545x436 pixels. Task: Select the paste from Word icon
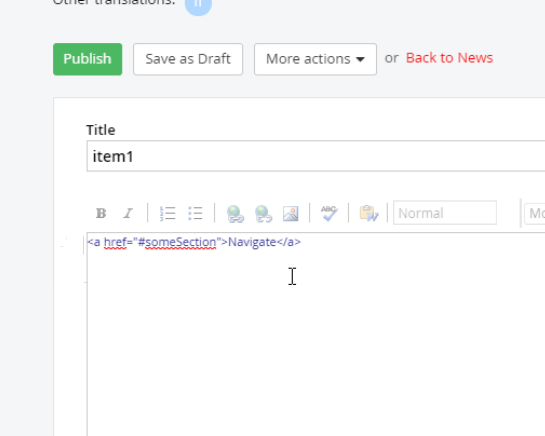point(368,213)
